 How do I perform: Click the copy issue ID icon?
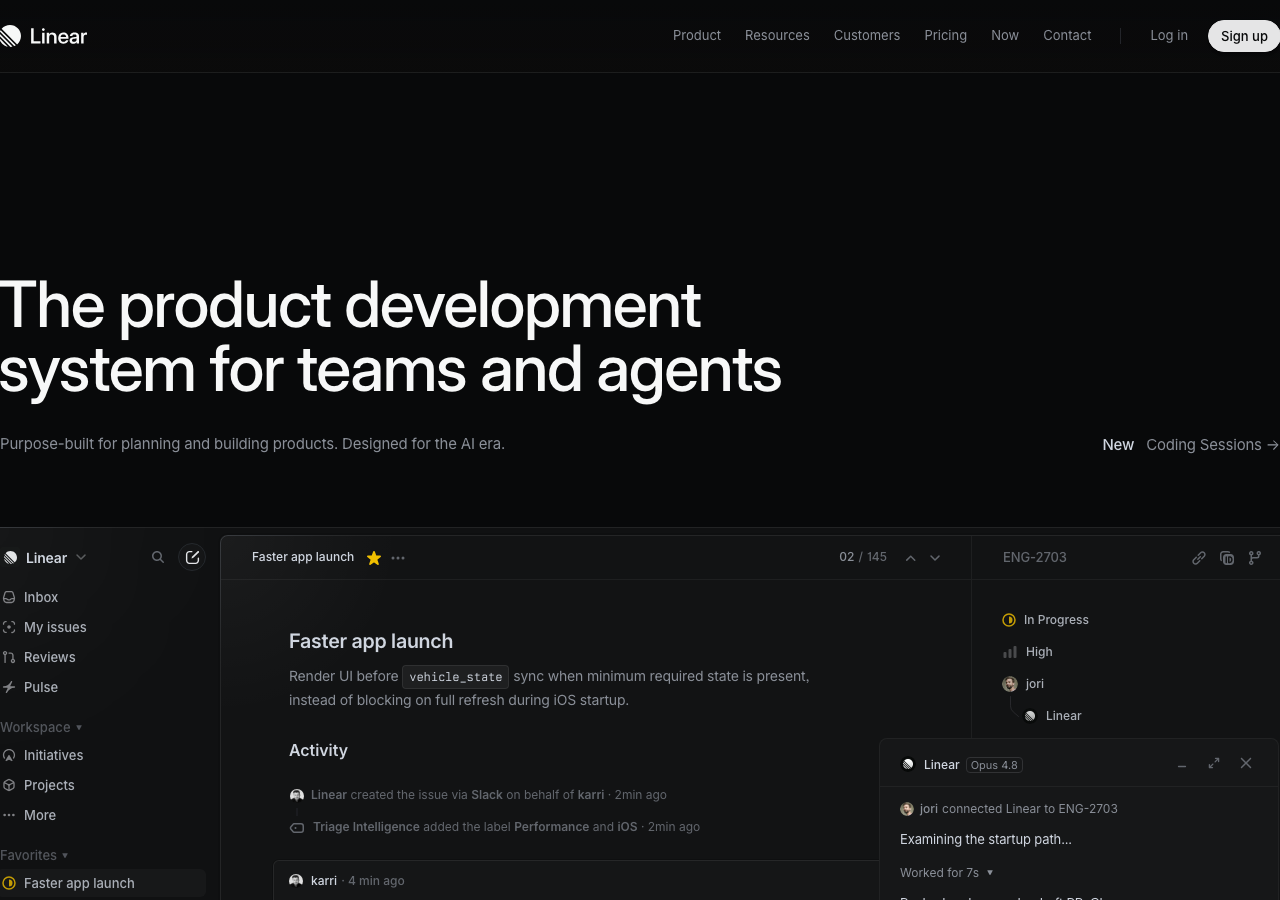(x=1227, y=558)
